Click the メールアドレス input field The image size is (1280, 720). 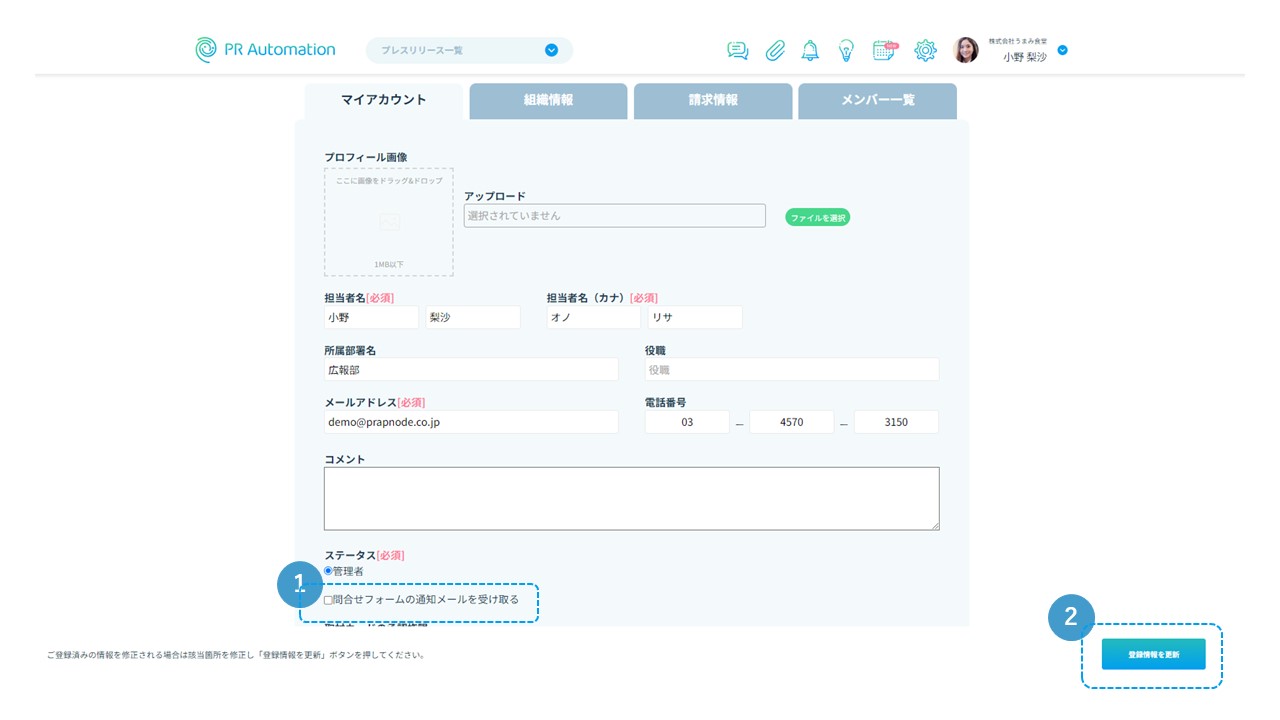470,422
